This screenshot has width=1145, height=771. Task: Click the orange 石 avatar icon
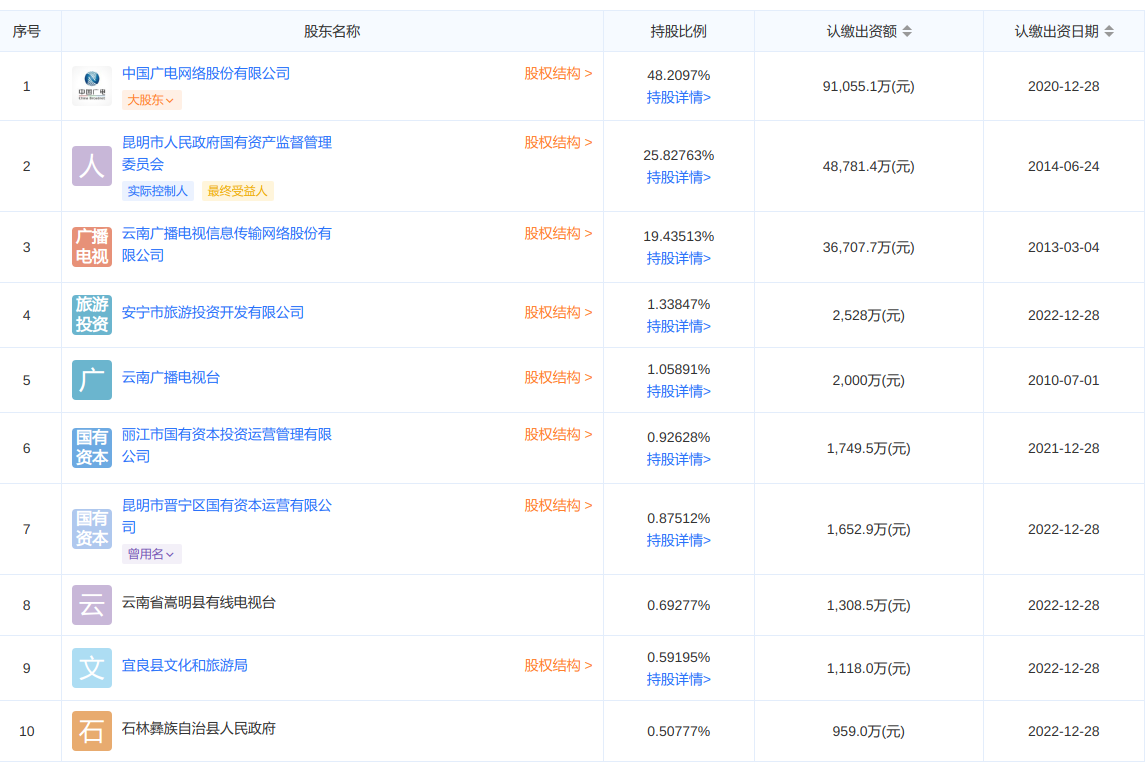92,731
